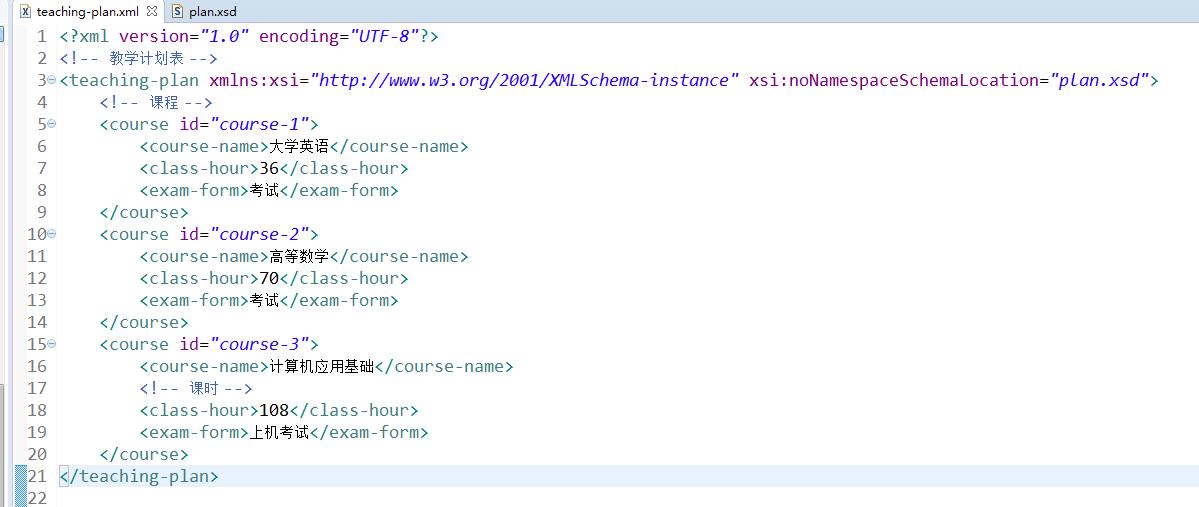
Task: Click the "course-3" id value
Action: pyautogui.click(x=260, y=345)
